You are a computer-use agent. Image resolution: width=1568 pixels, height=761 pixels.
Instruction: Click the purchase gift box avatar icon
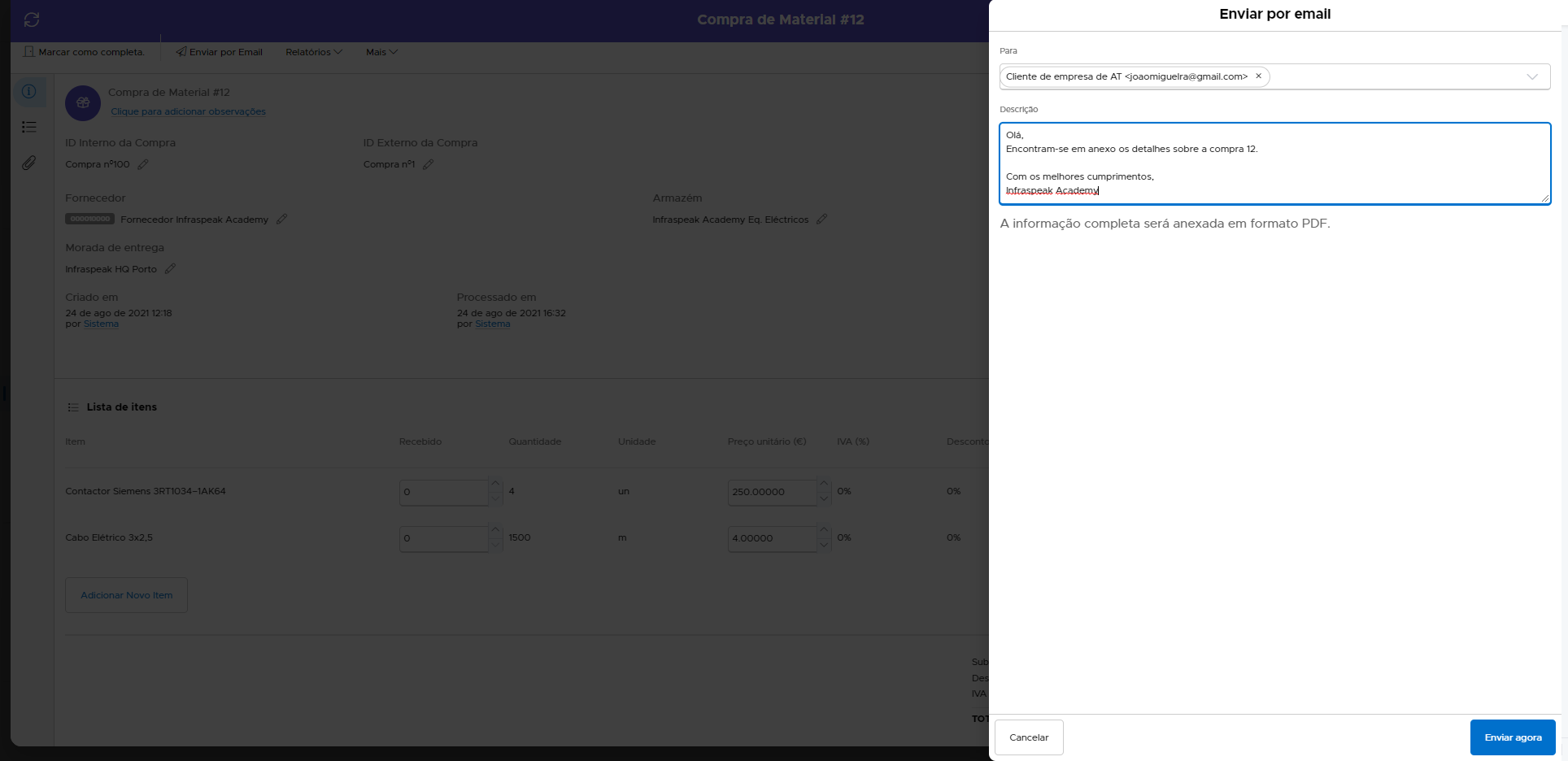pos(83,103)
